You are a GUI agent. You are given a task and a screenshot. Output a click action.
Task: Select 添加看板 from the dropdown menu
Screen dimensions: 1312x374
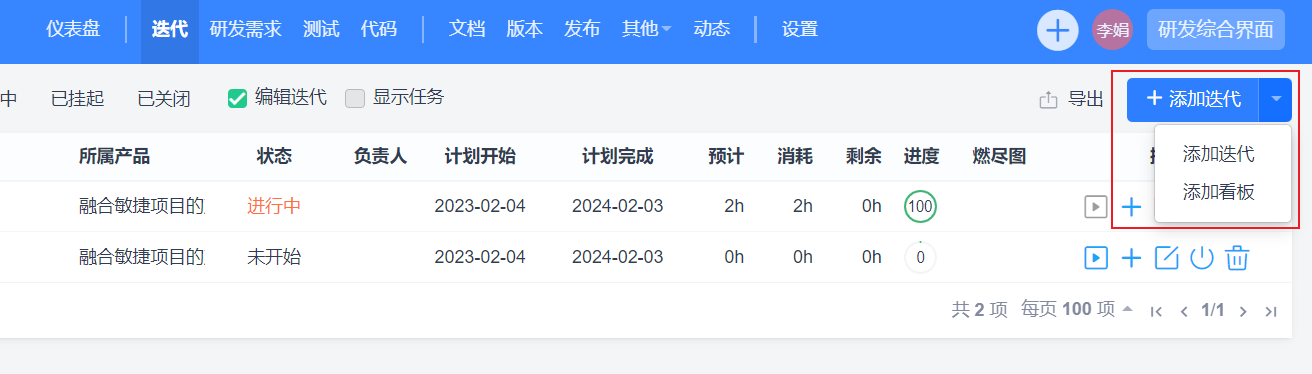(1218, 192)
